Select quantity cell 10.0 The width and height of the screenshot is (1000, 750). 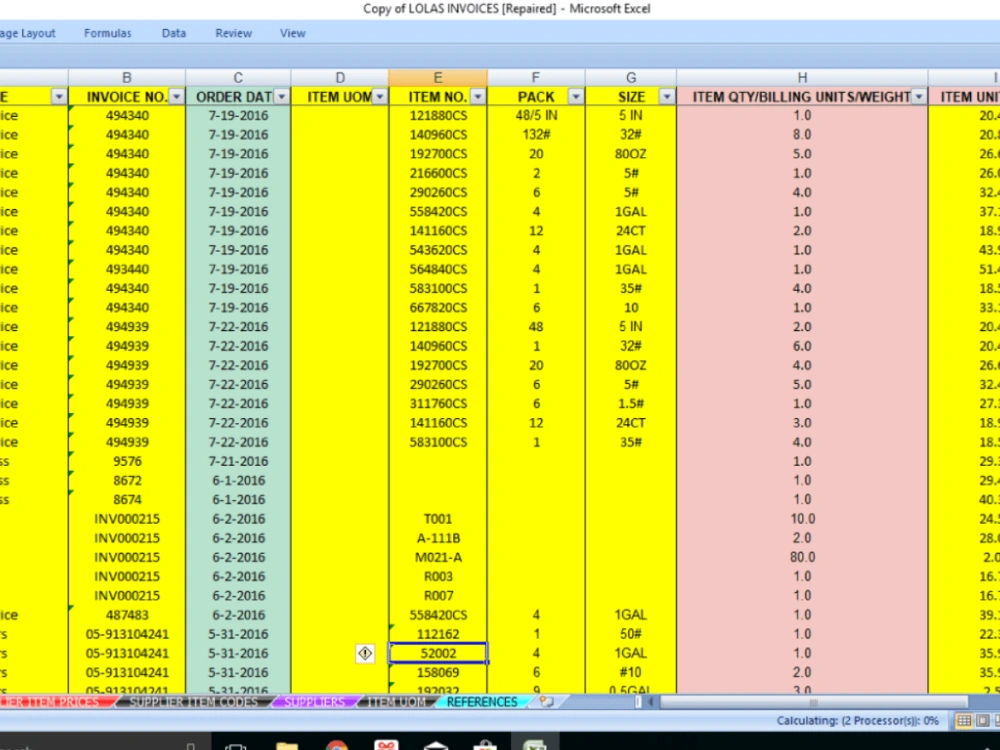802,518
